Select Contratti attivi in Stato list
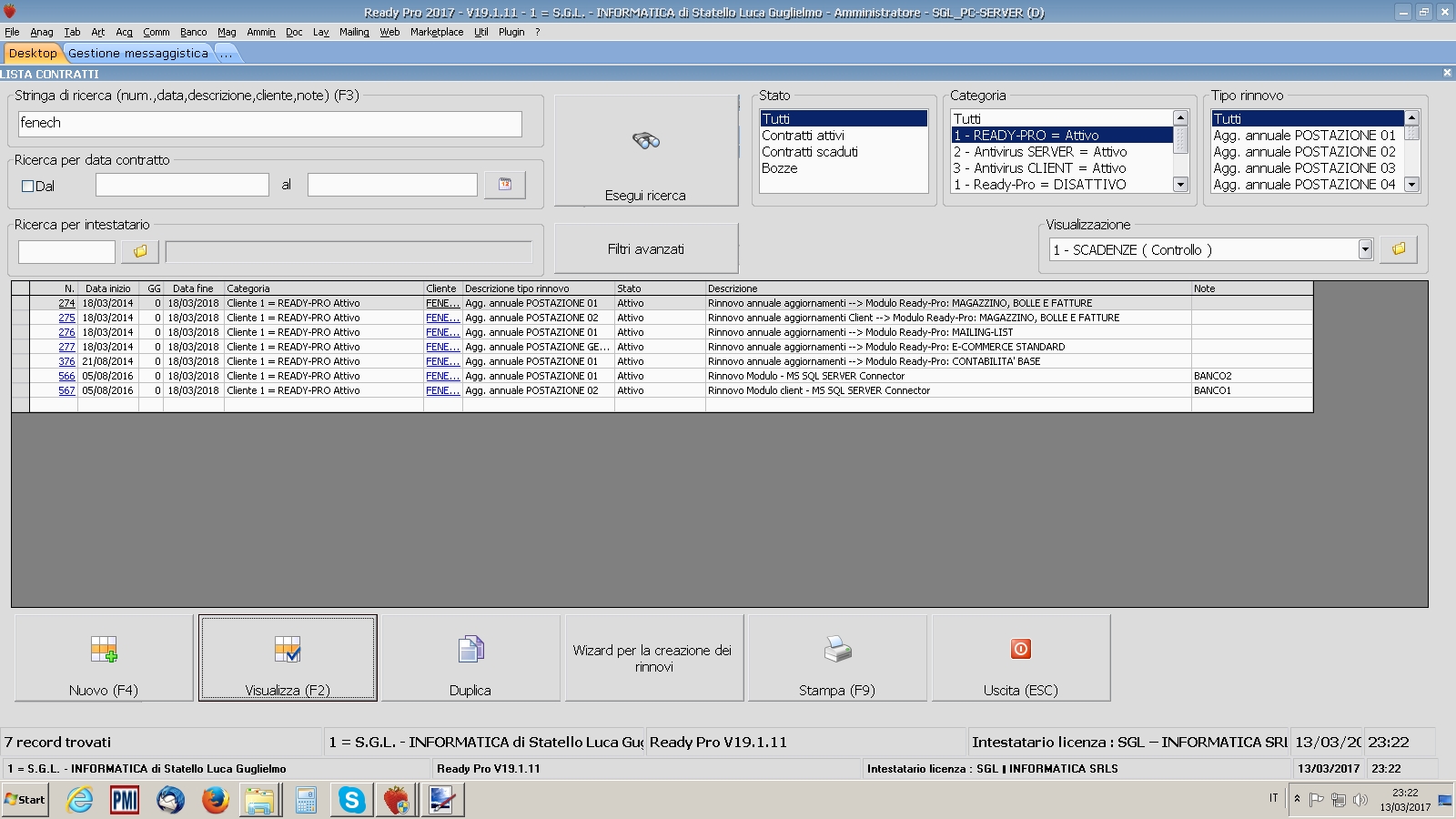Viewport: 1456px width, 819px height. click(x=844, y=136)
